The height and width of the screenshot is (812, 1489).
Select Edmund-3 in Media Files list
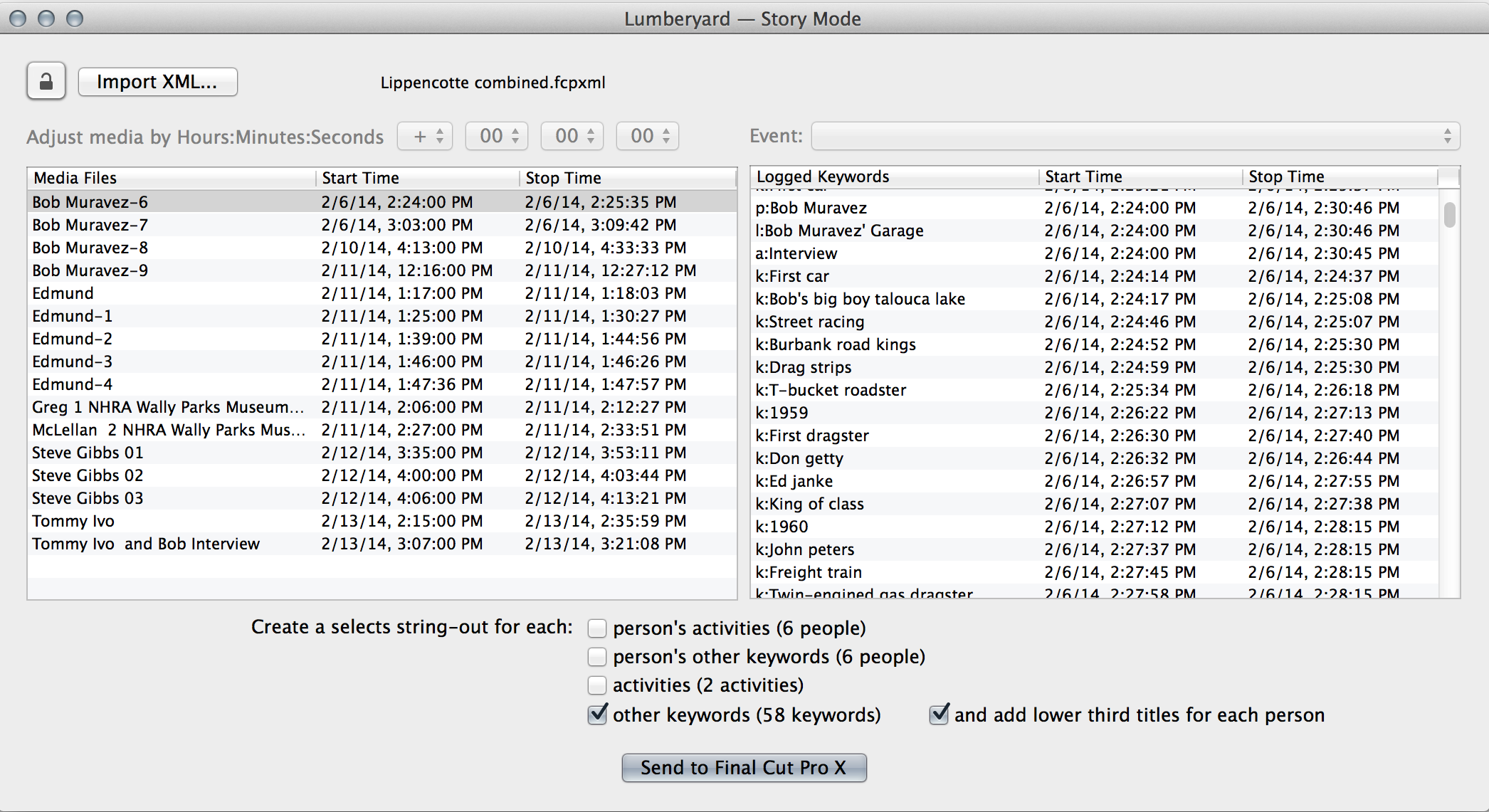[72, 362]
